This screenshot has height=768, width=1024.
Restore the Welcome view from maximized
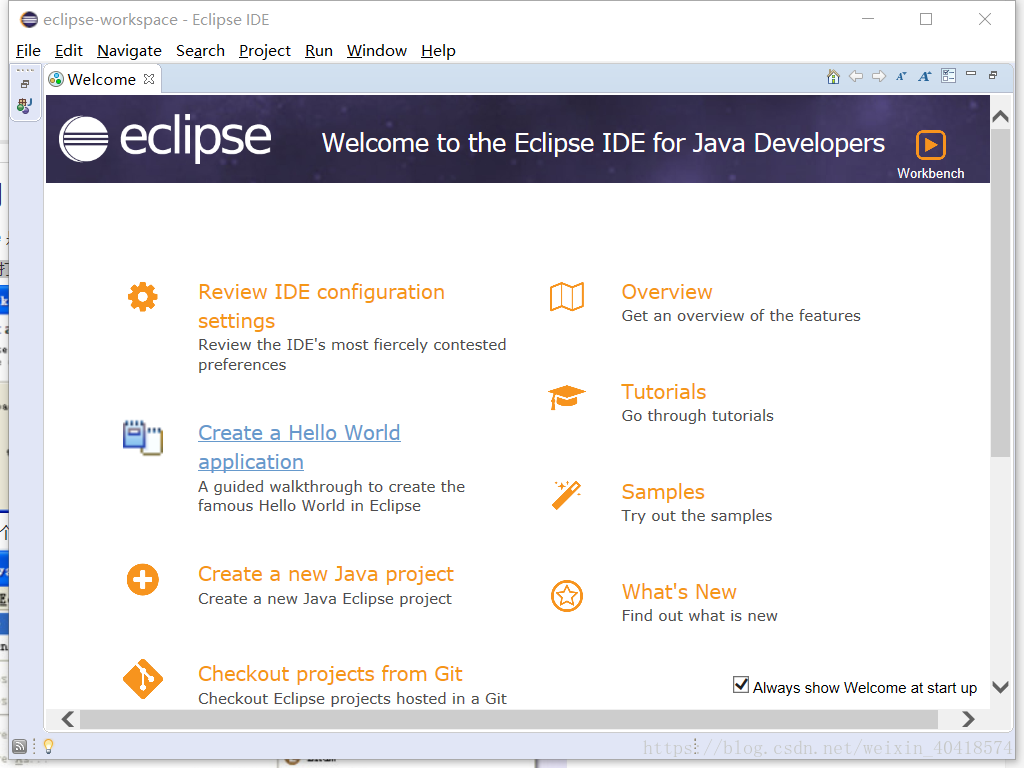click(x=993, y=75)
